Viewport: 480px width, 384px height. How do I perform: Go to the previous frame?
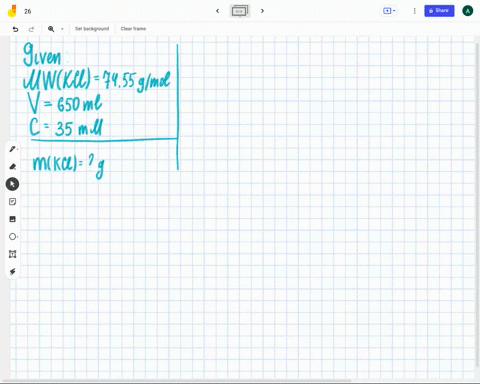(218, 11)
